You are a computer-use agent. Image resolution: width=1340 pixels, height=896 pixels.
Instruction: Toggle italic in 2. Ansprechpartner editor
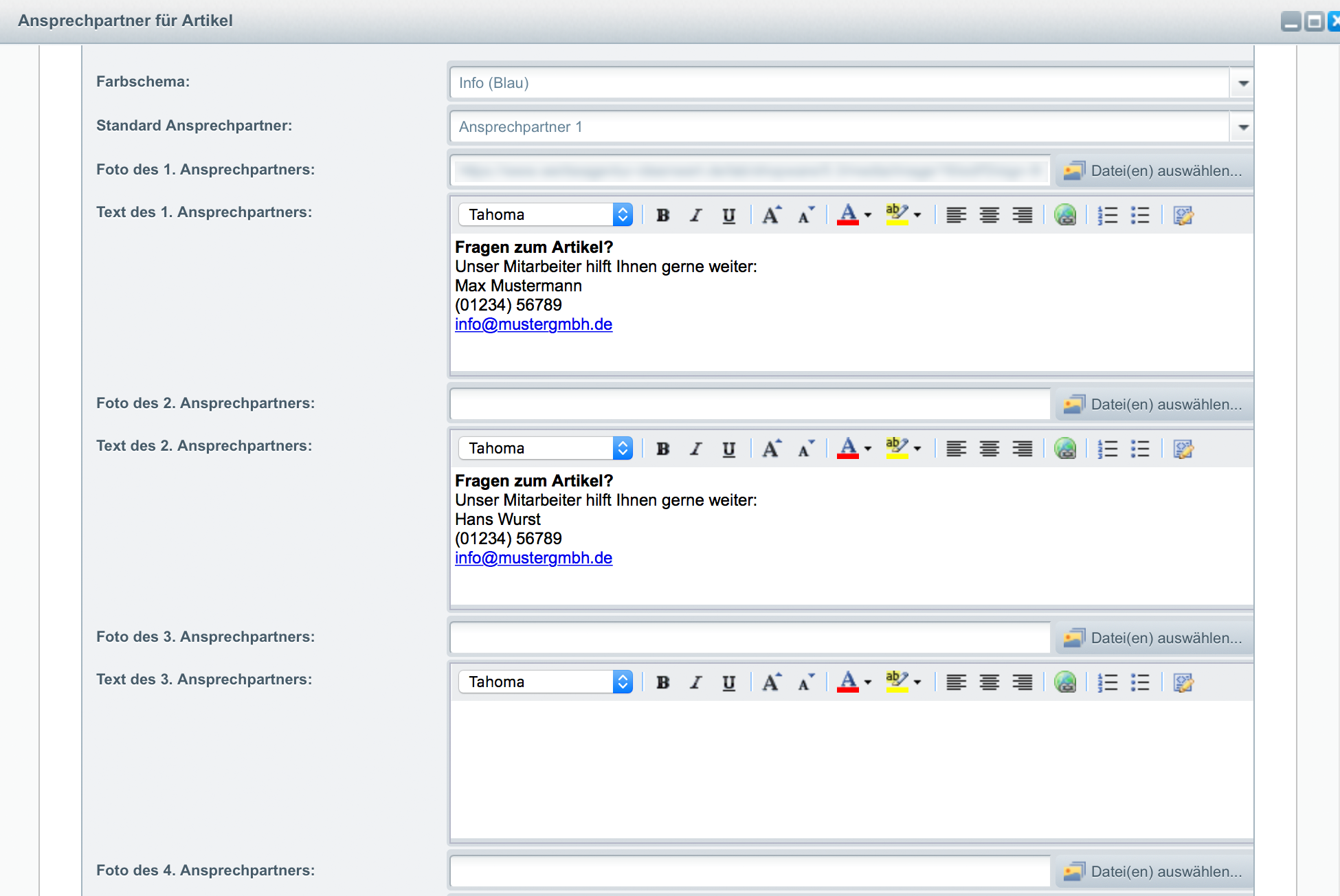(x=695, y=449)
